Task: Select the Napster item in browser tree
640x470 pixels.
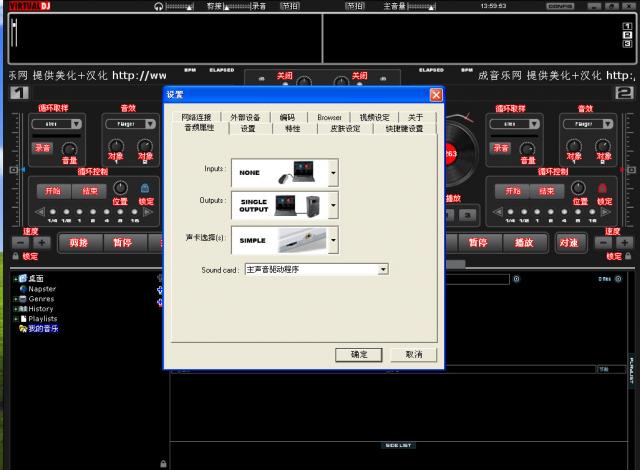Action: (x=42, y=289)
